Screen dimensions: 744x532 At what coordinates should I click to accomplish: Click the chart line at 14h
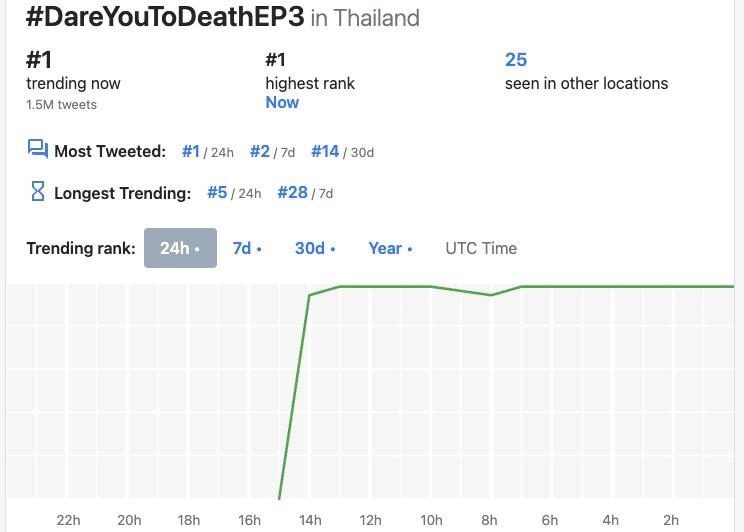coord(310,295)
